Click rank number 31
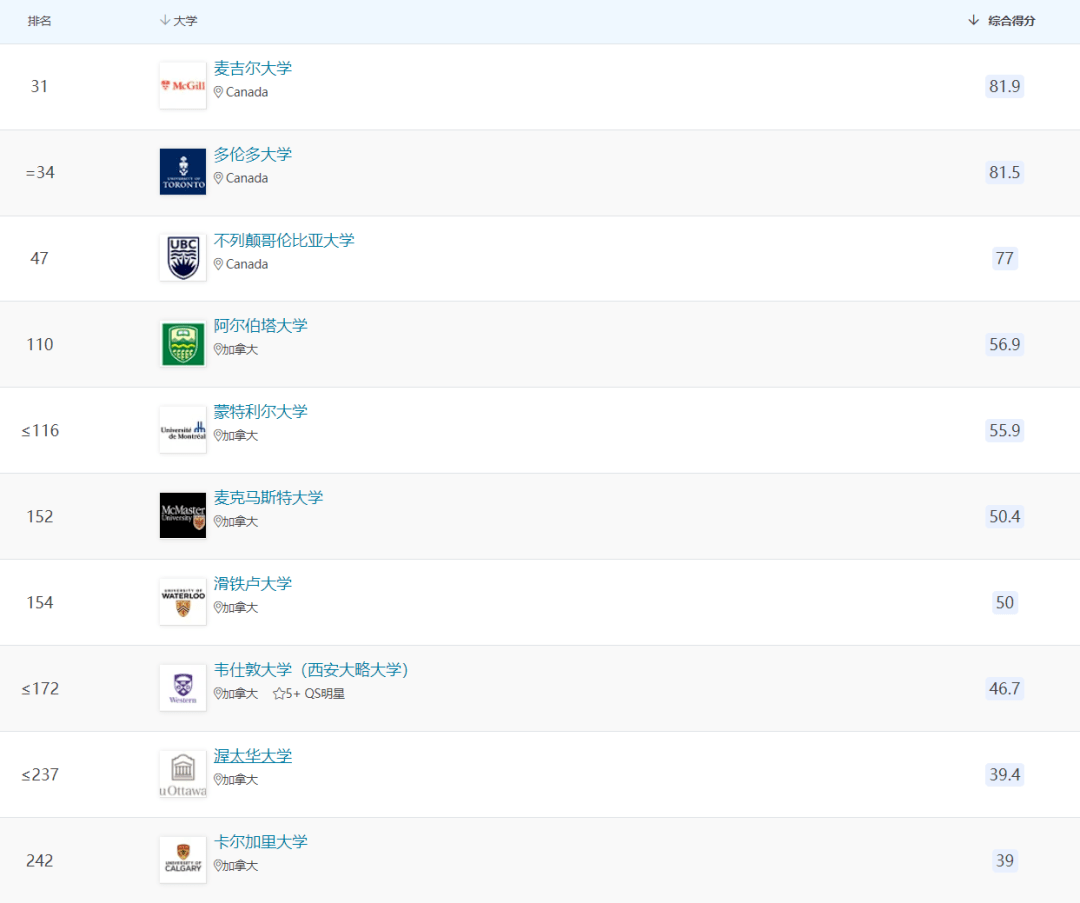 pos(39,86)
